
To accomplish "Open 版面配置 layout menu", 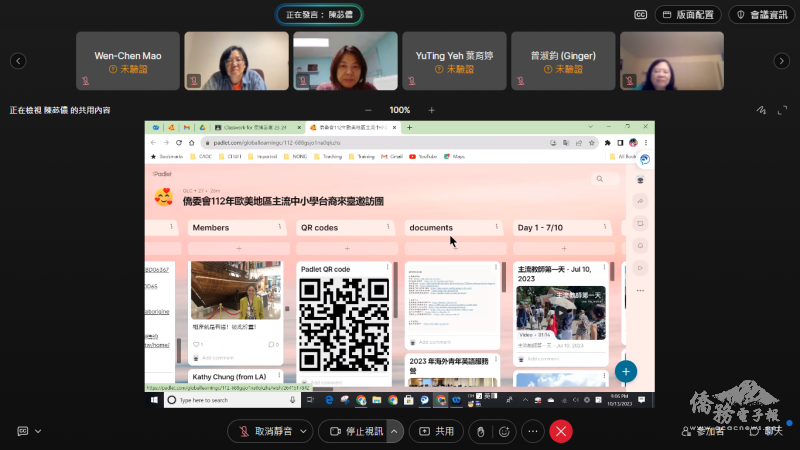I will 688,15.
